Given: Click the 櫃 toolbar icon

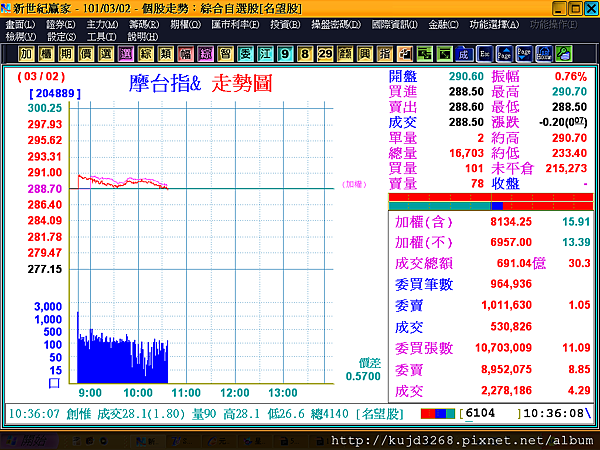Looking at the screenshot, I should click(46, 54).
